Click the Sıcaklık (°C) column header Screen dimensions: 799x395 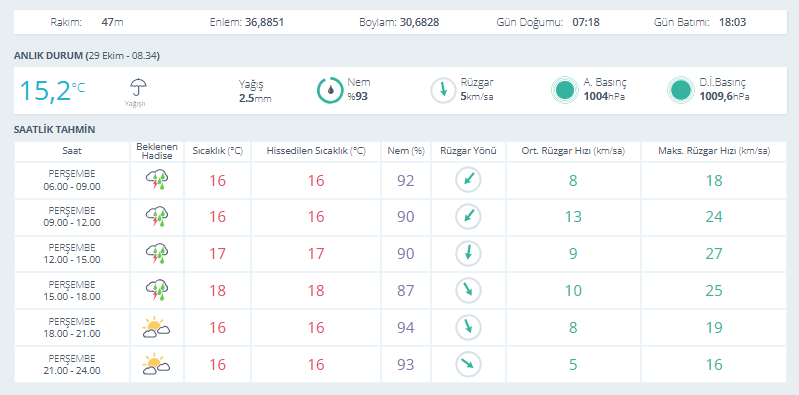[218, 151]
